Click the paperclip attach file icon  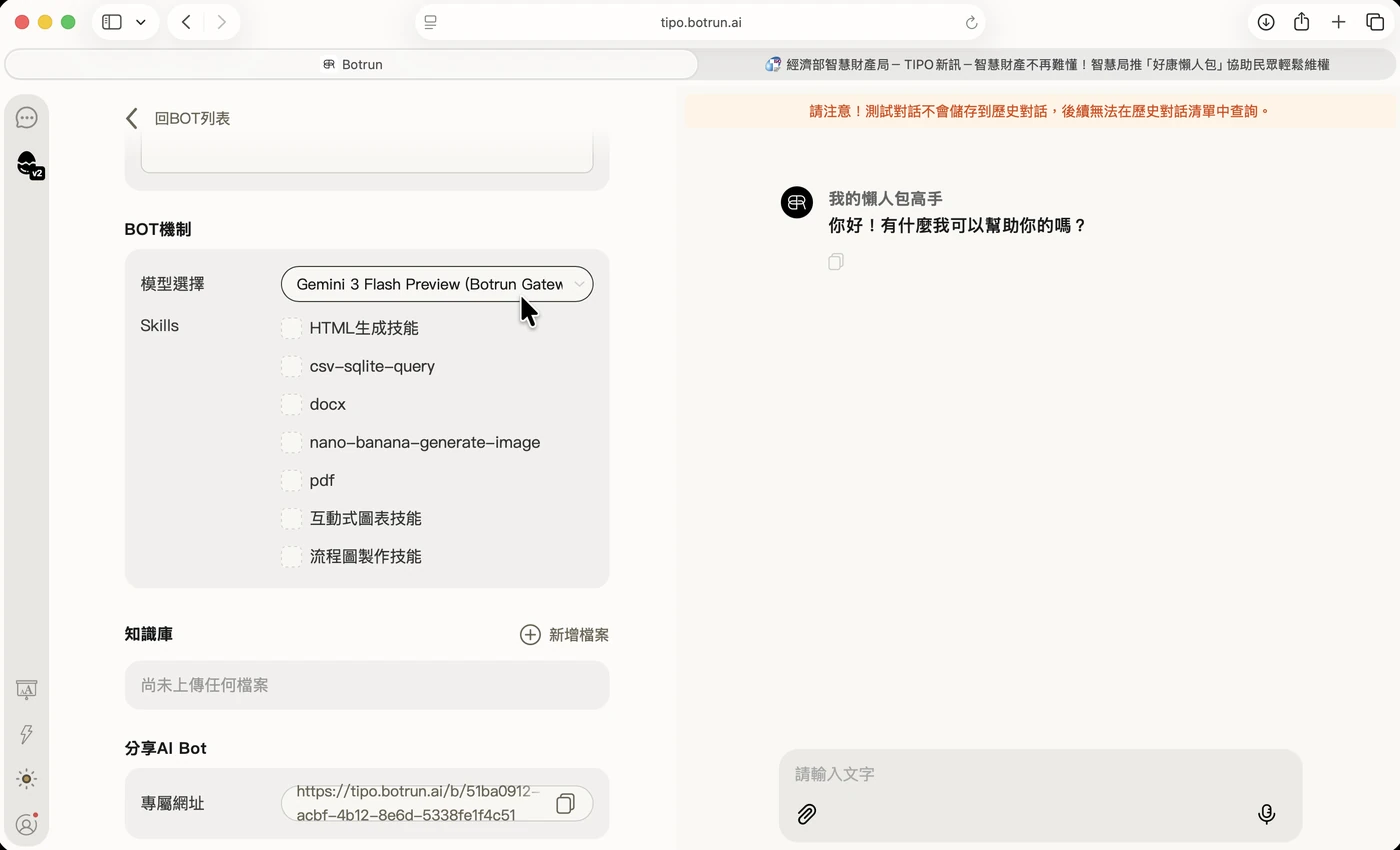[807, 814]
